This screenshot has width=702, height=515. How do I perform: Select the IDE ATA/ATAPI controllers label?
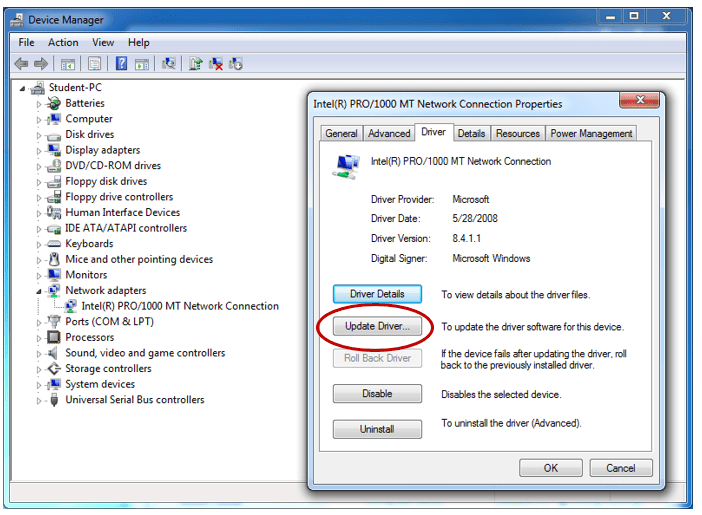tap(126, 228)
